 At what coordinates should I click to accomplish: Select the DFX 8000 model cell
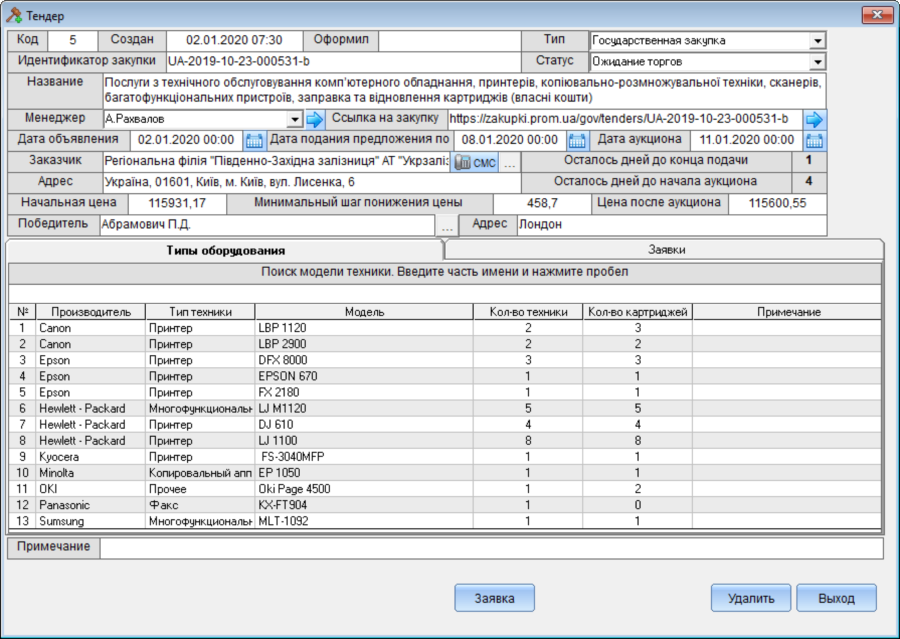coord(364,361)
